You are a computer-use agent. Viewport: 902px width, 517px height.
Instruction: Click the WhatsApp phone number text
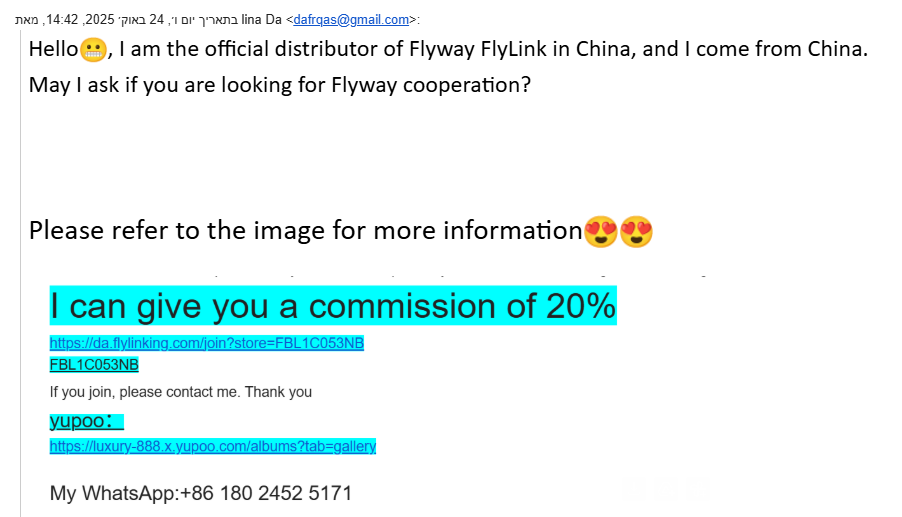click(x=267, y=493)
